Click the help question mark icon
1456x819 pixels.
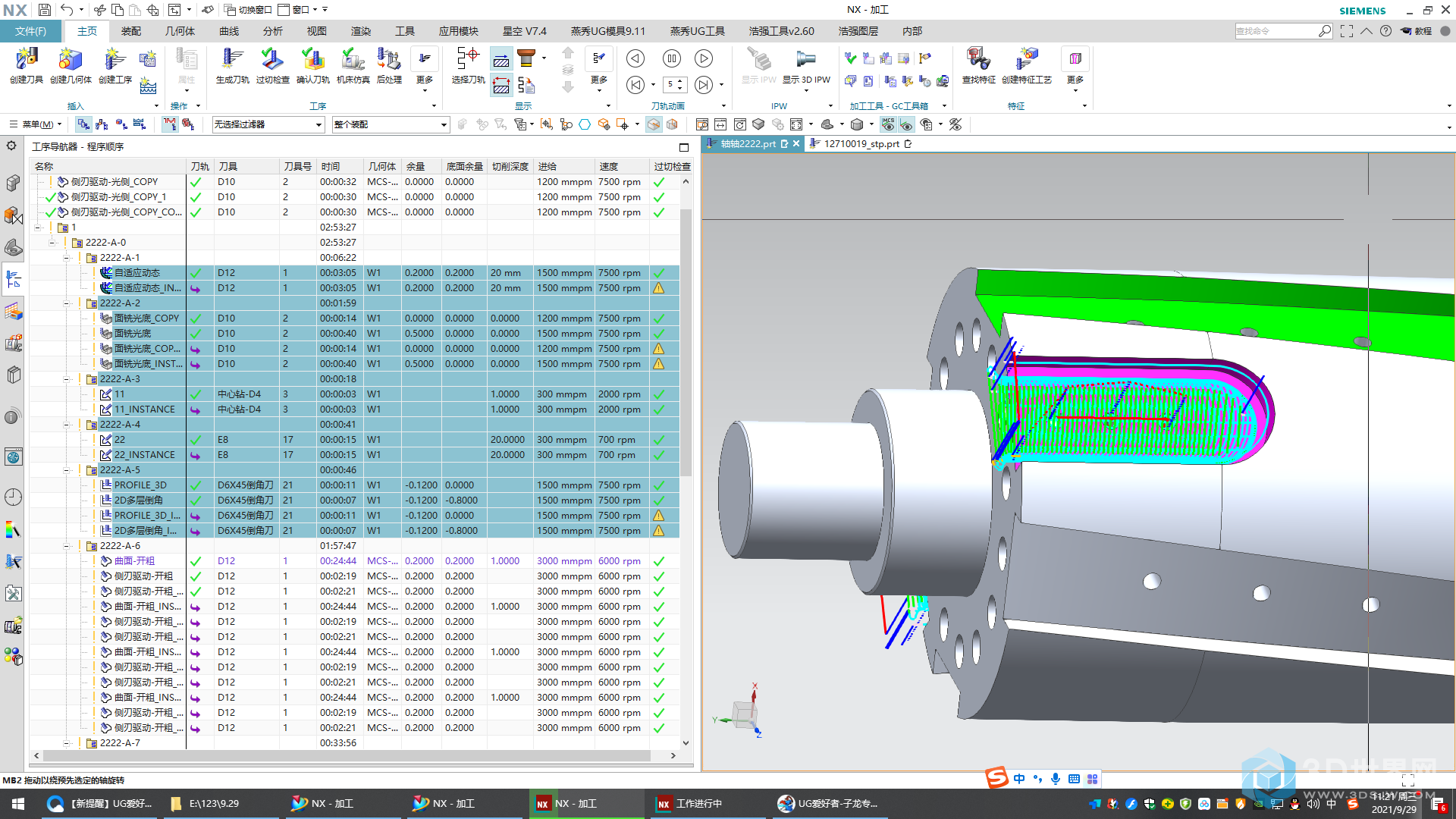point(1385,31)
